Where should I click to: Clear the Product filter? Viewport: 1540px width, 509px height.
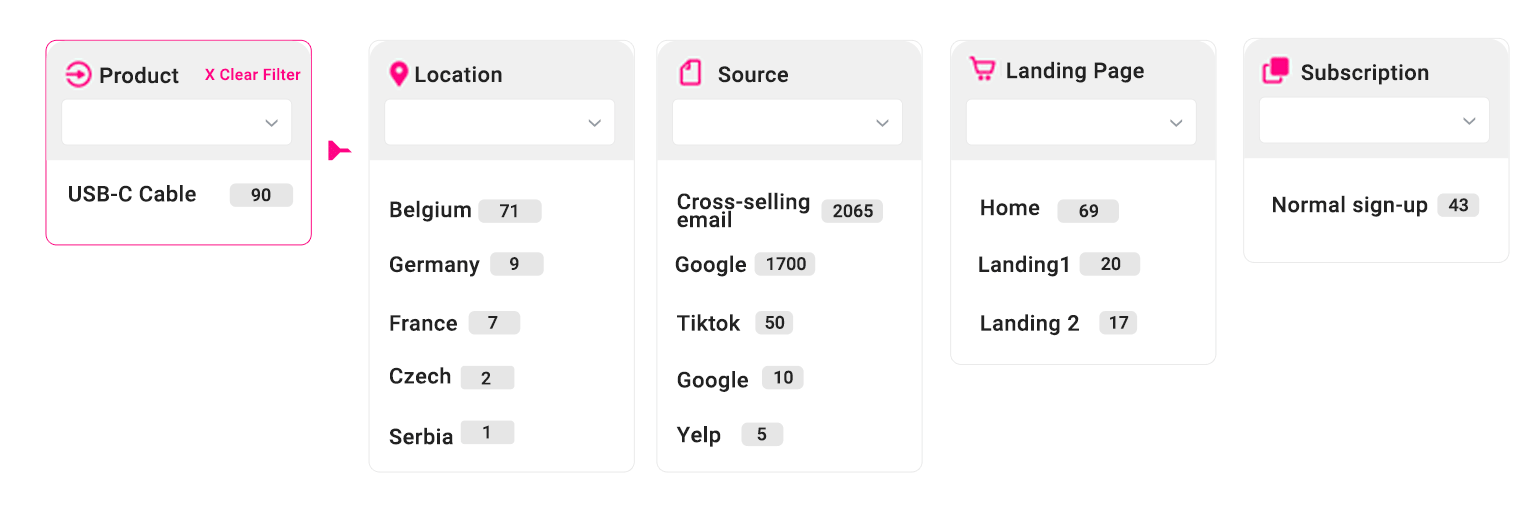tap(253, 75)
